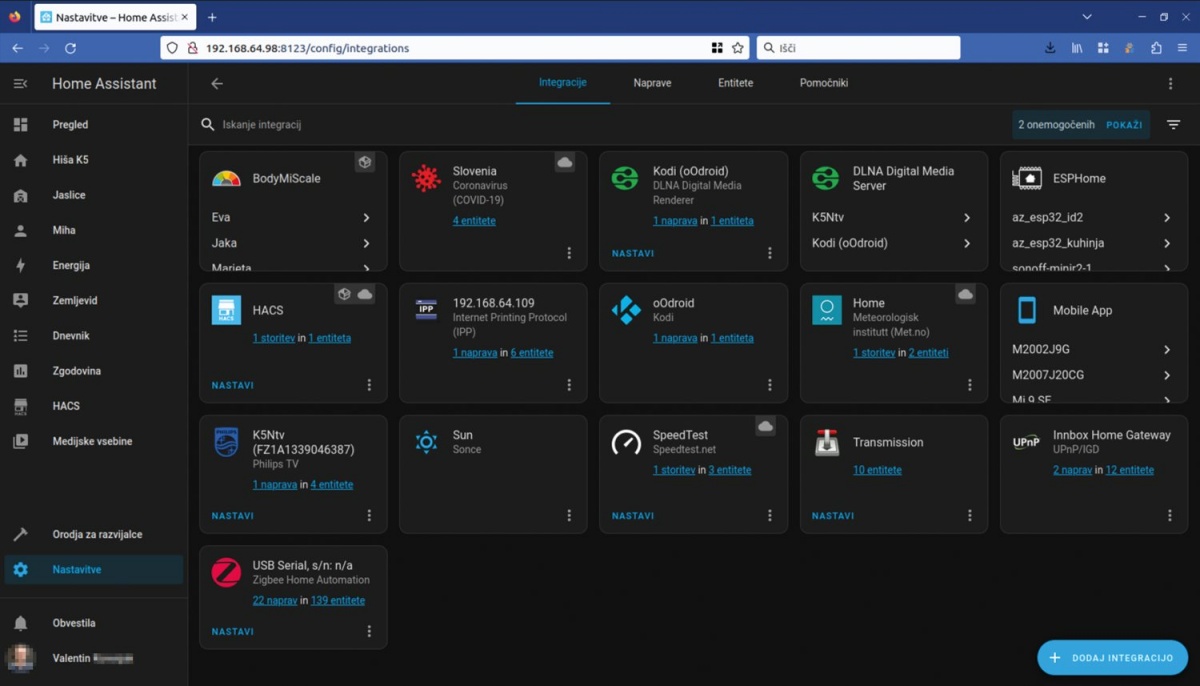Open Orodja za razvijalce tools

(x=94, y=534)
